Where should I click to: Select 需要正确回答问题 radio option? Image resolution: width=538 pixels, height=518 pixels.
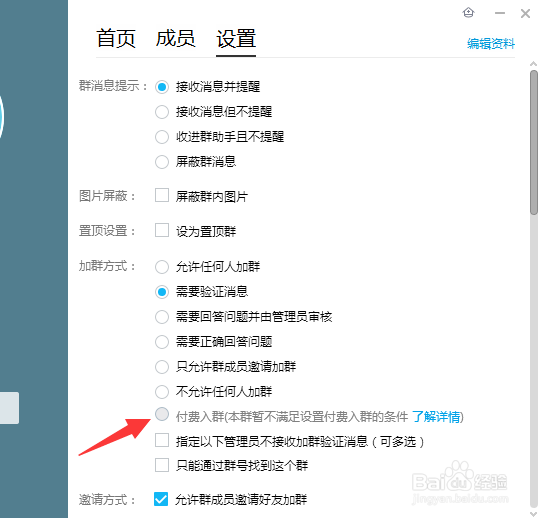[162, 342]
